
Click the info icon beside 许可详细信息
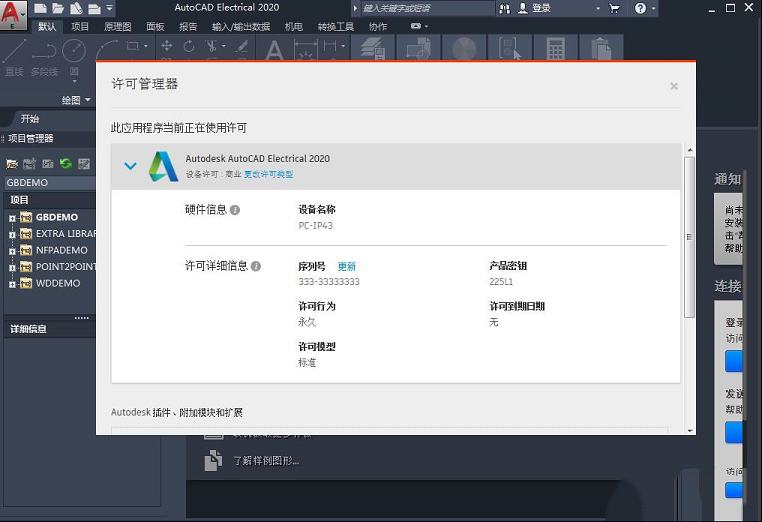[256, 266]
